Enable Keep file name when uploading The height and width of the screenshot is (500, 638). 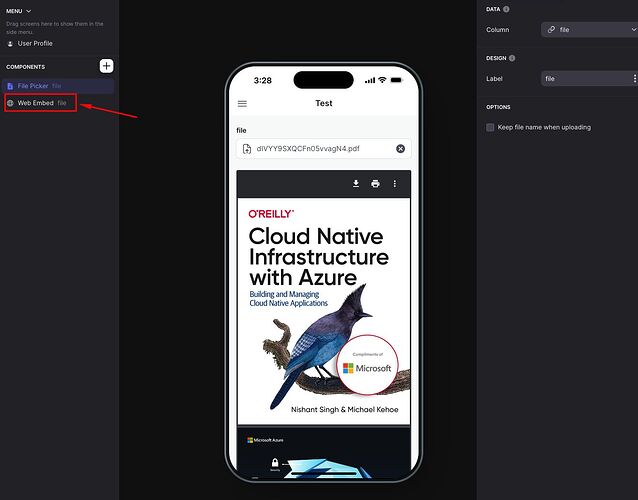click(x=490, y=127)
